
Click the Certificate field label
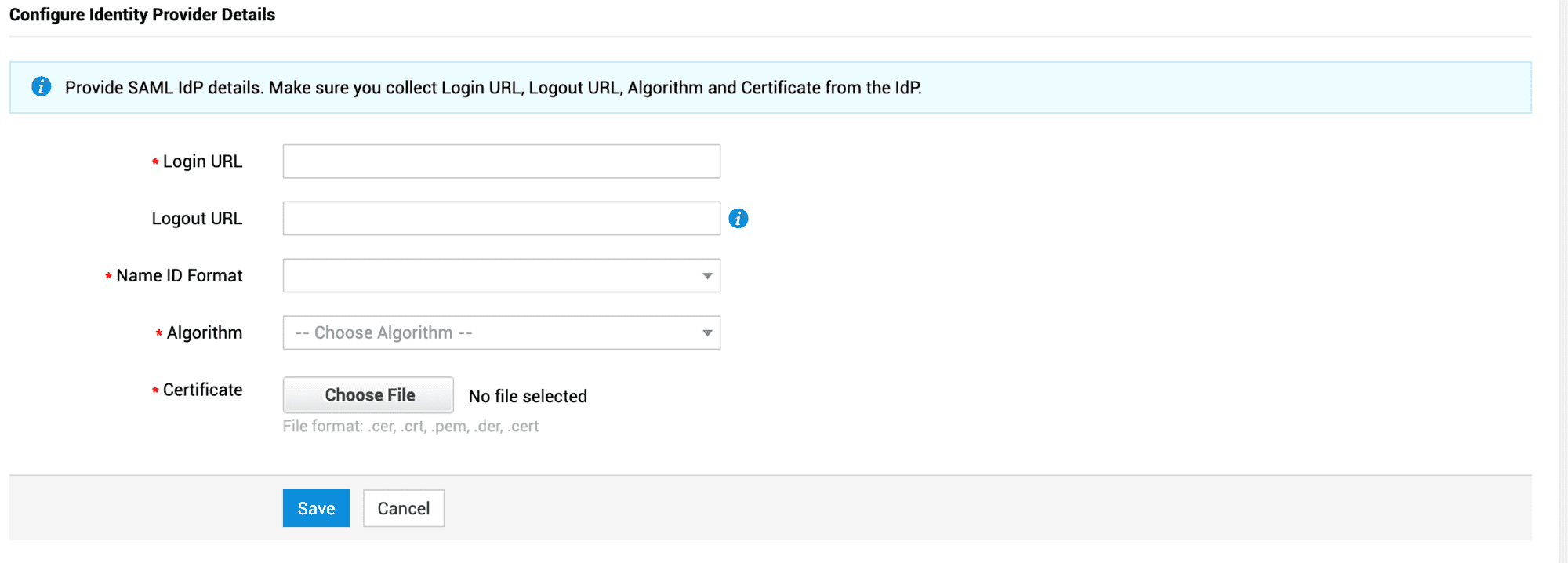[x=202, y=390]
